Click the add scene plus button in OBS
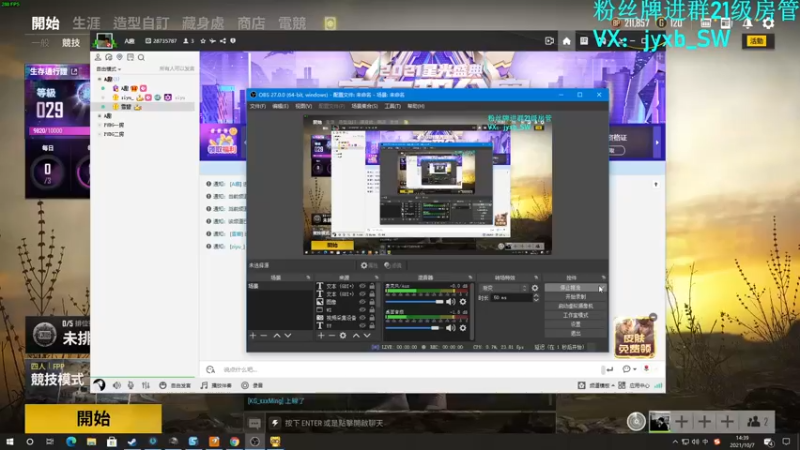Screen dimensions: 800x450 (x=253, y=336)
